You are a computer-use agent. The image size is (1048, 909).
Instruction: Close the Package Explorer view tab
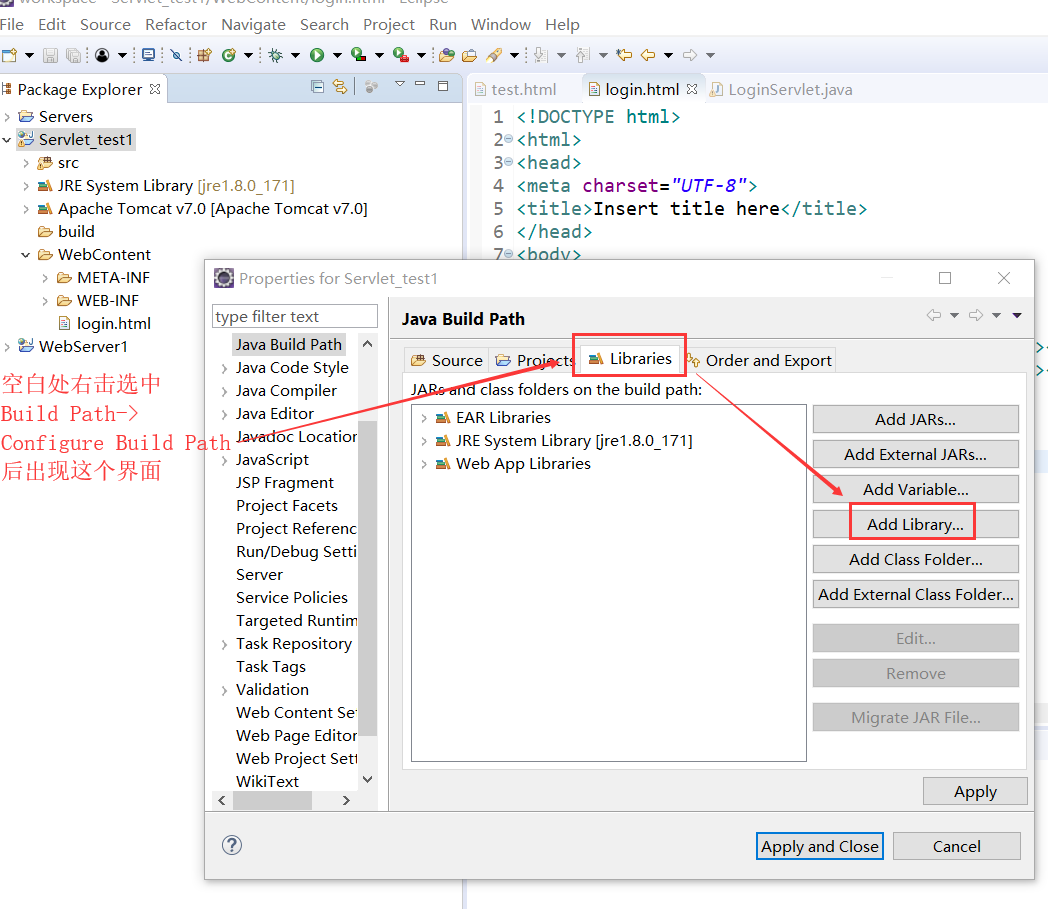click(x=155, y=89)
